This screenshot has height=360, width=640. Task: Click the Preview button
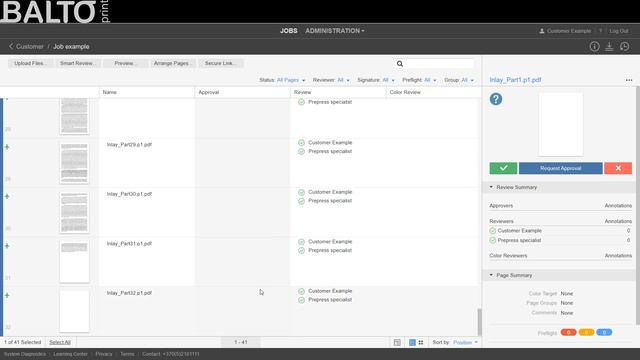(x=125, y=63)
